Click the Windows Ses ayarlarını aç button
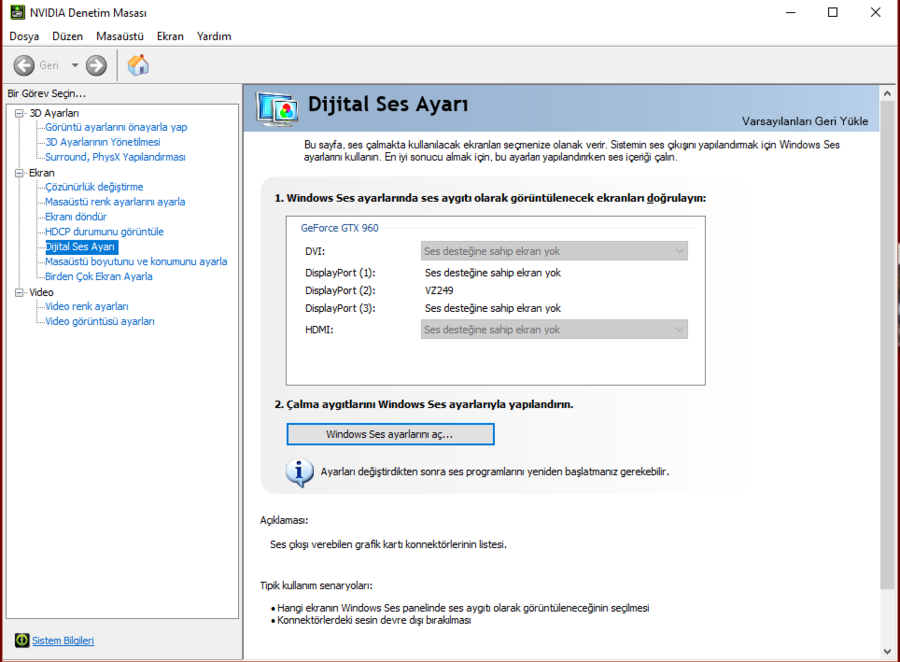The width and height of the screenshot is (900, 662). point(390,434)
